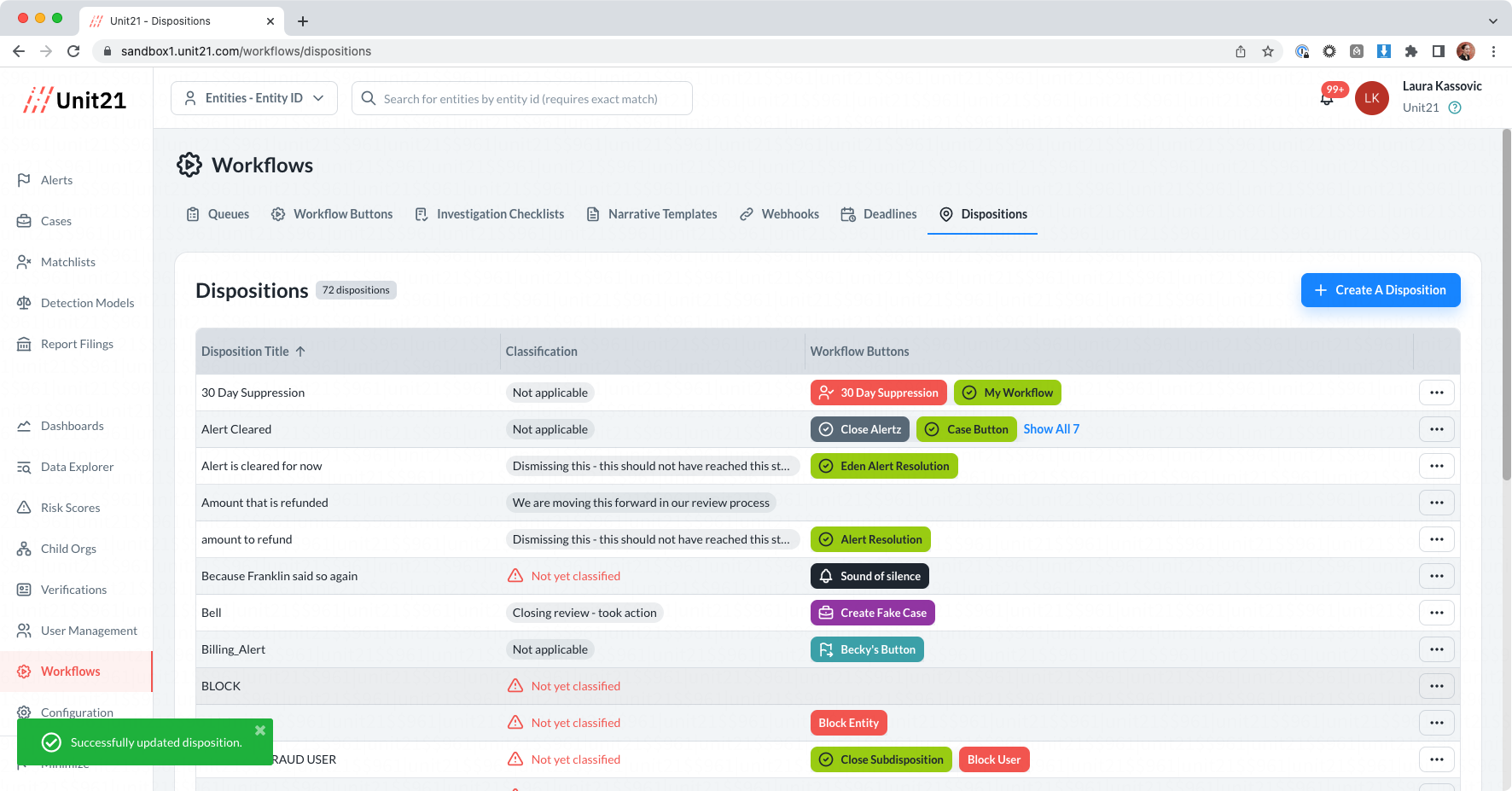Click the help question mark icon
This screenshot has width=1512, height=791.
pyautogui.click(x=1455, y=108)
